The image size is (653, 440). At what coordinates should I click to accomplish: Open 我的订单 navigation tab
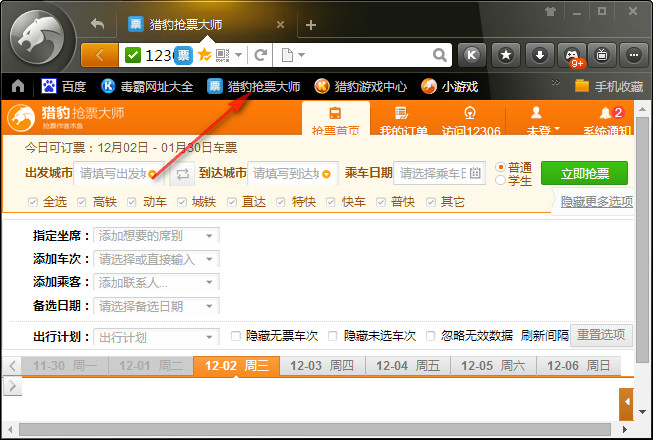404,120
